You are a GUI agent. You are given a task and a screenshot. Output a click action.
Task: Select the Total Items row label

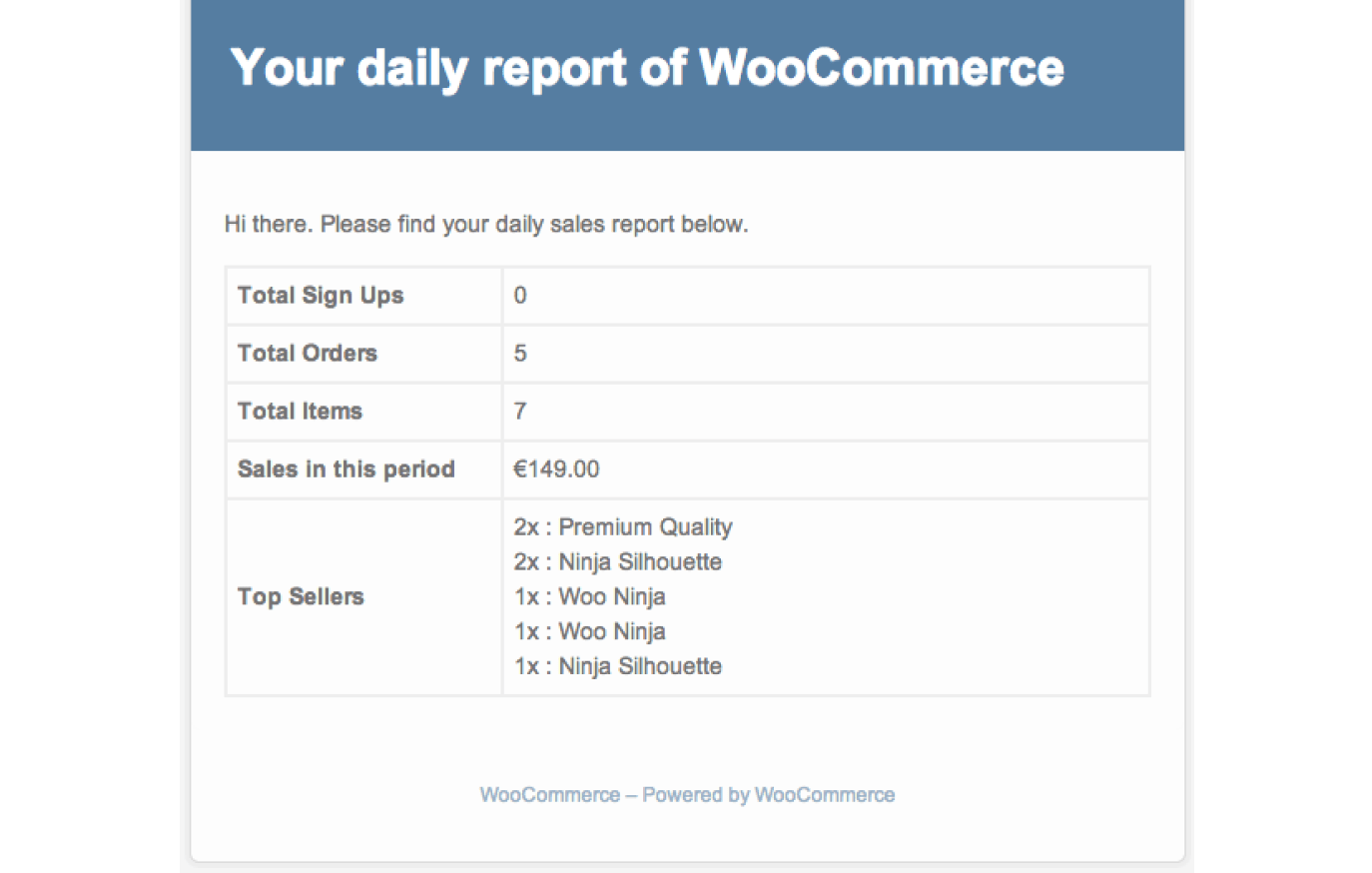(300, 412)
